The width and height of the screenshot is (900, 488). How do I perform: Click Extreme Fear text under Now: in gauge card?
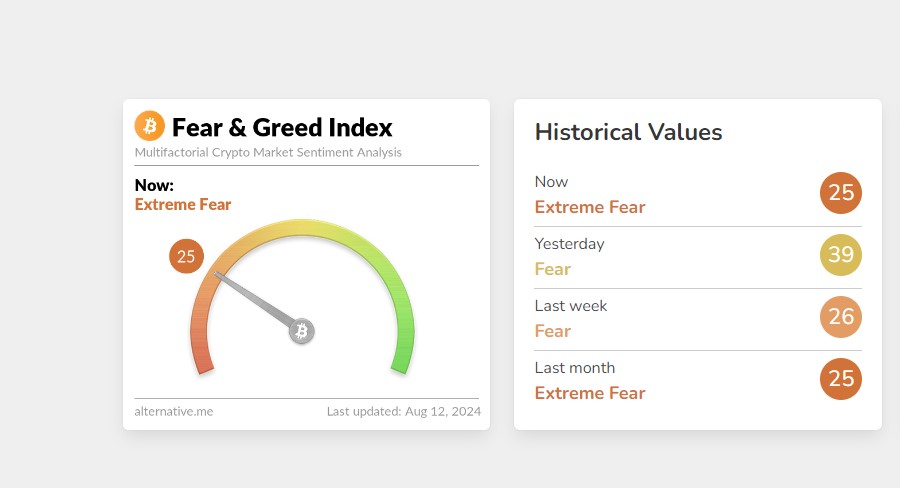(x=183, y=205)
